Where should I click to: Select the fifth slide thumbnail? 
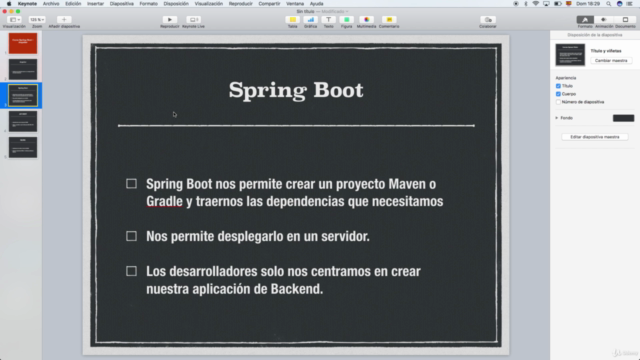click(x=23, y=147)
